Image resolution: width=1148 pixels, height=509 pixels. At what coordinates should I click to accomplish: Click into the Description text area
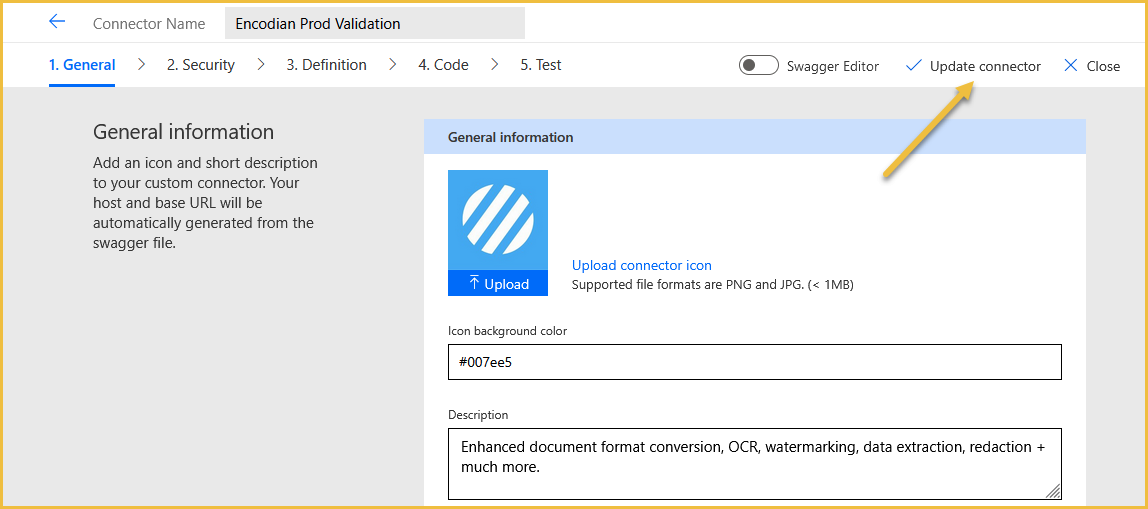click(x=755, y=464)
